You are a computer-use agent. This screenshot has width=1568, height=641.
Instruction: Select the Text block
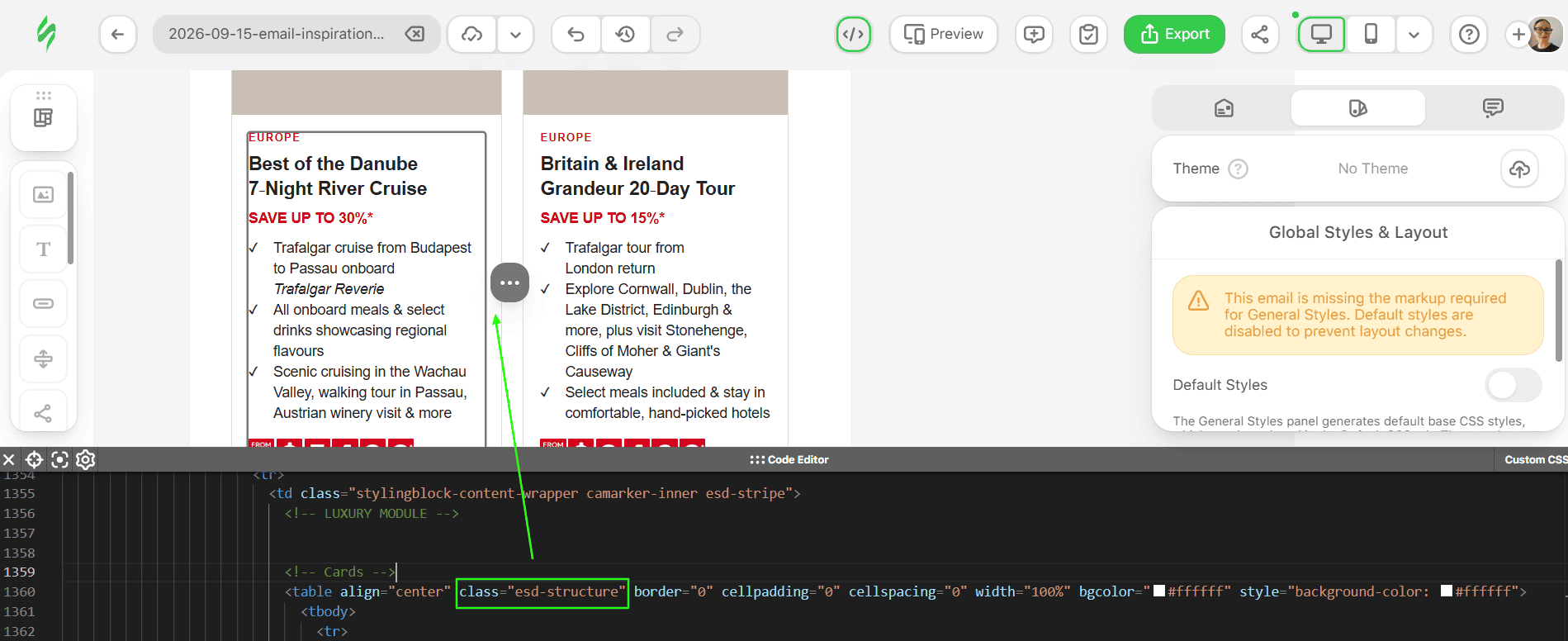44,249
